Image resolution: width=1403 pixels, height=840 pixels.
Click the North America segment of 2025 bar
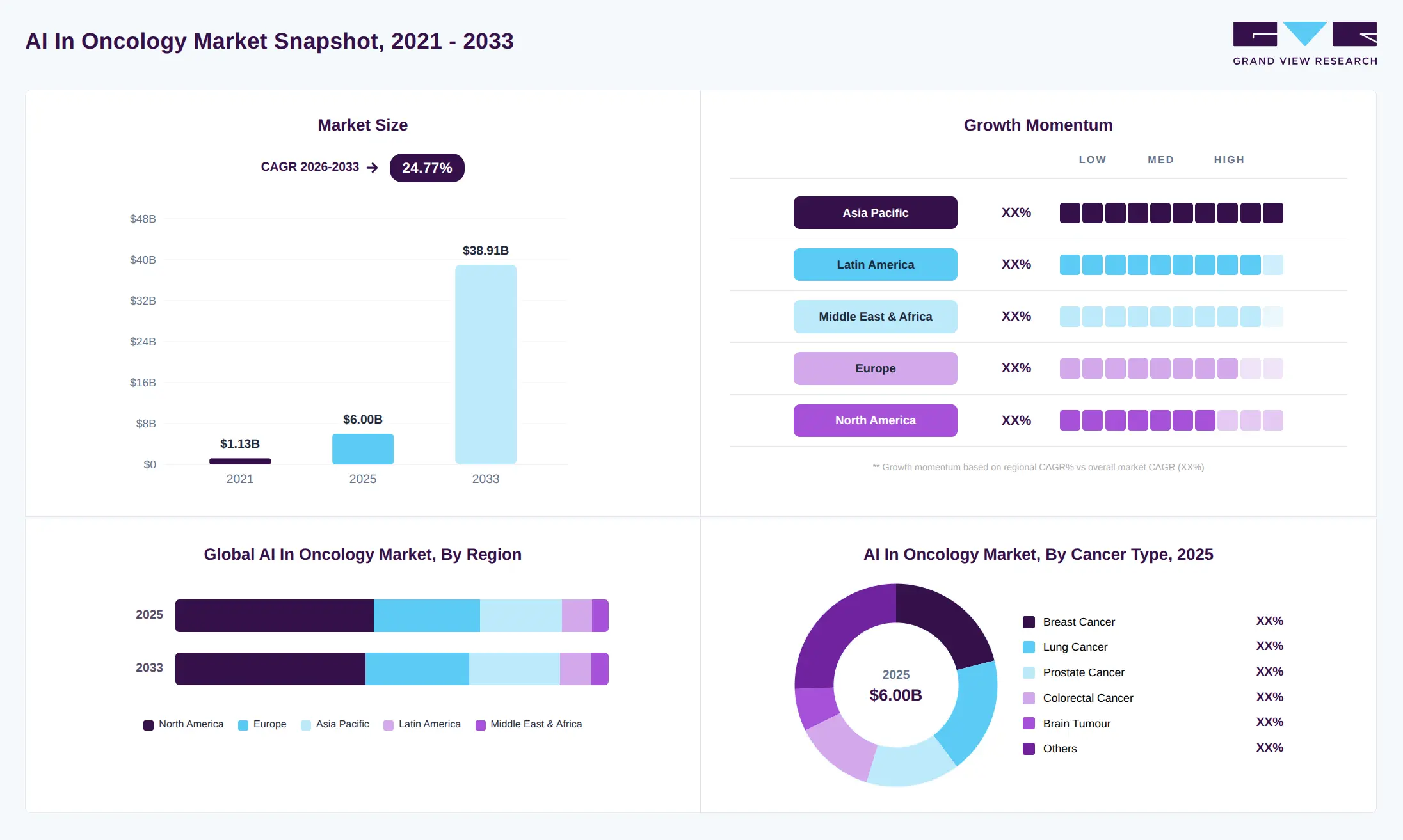tap(275, 615)
